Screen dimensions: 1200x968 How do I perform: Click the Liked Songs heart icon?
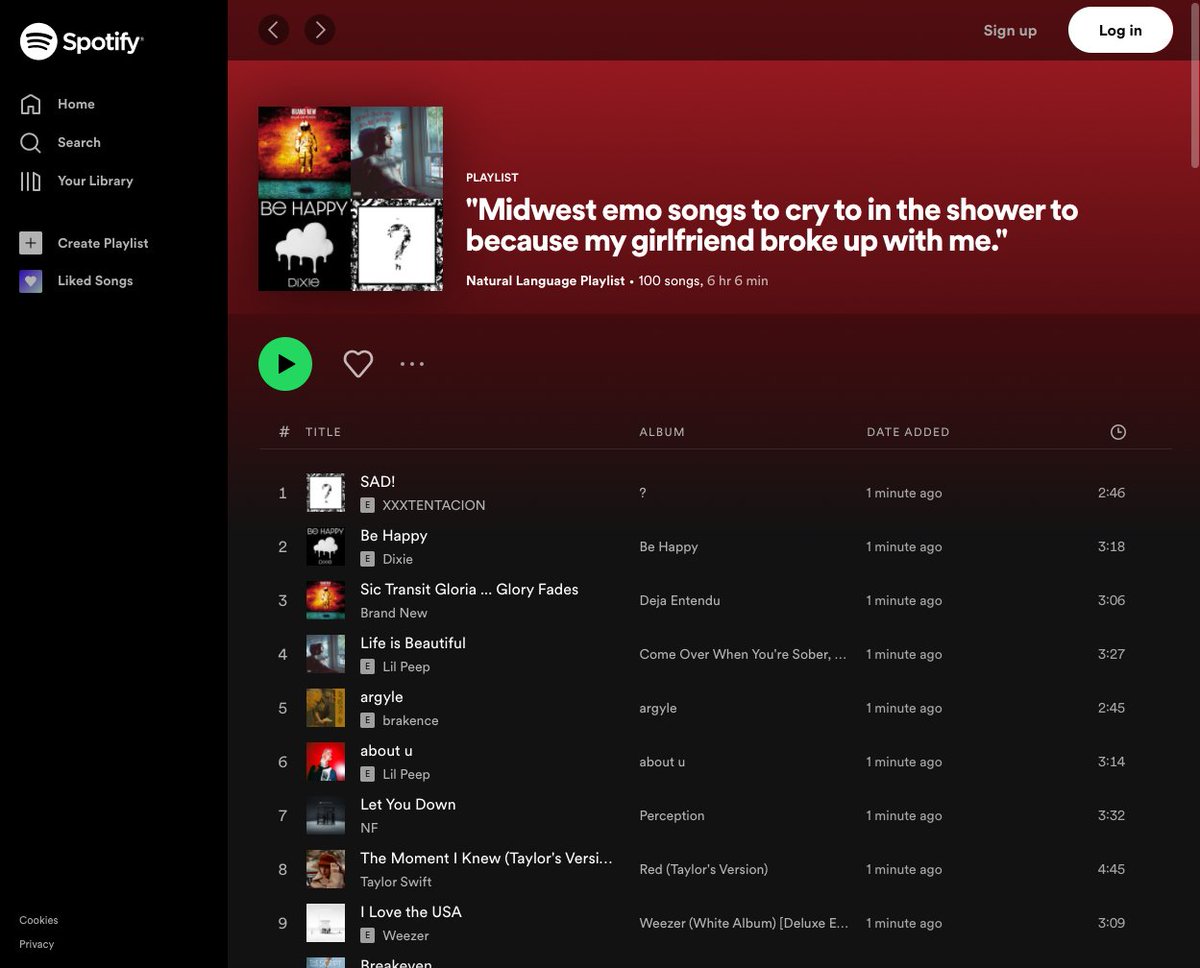pyautogui.click(x=31, y=281)
